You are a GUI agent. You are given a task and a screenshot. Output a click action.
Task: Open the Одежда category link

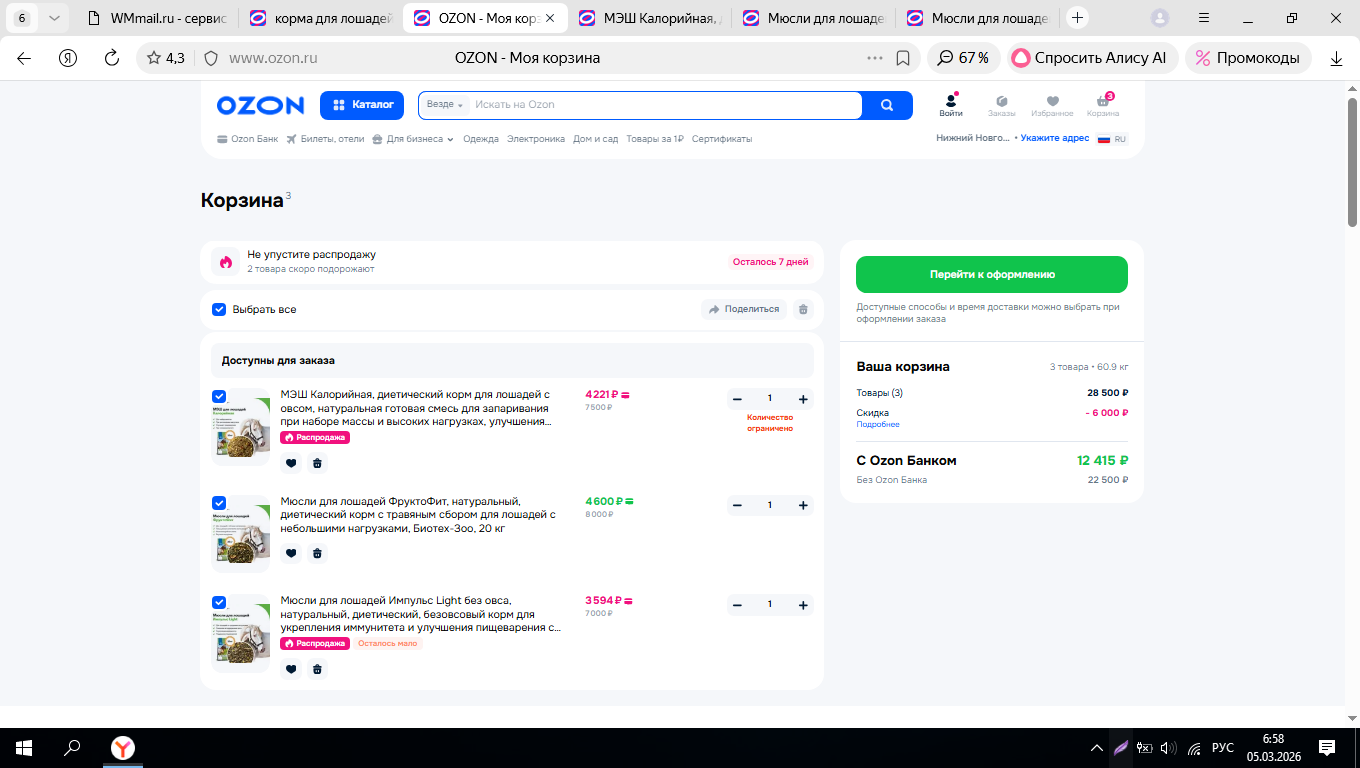tap(481, 139)
